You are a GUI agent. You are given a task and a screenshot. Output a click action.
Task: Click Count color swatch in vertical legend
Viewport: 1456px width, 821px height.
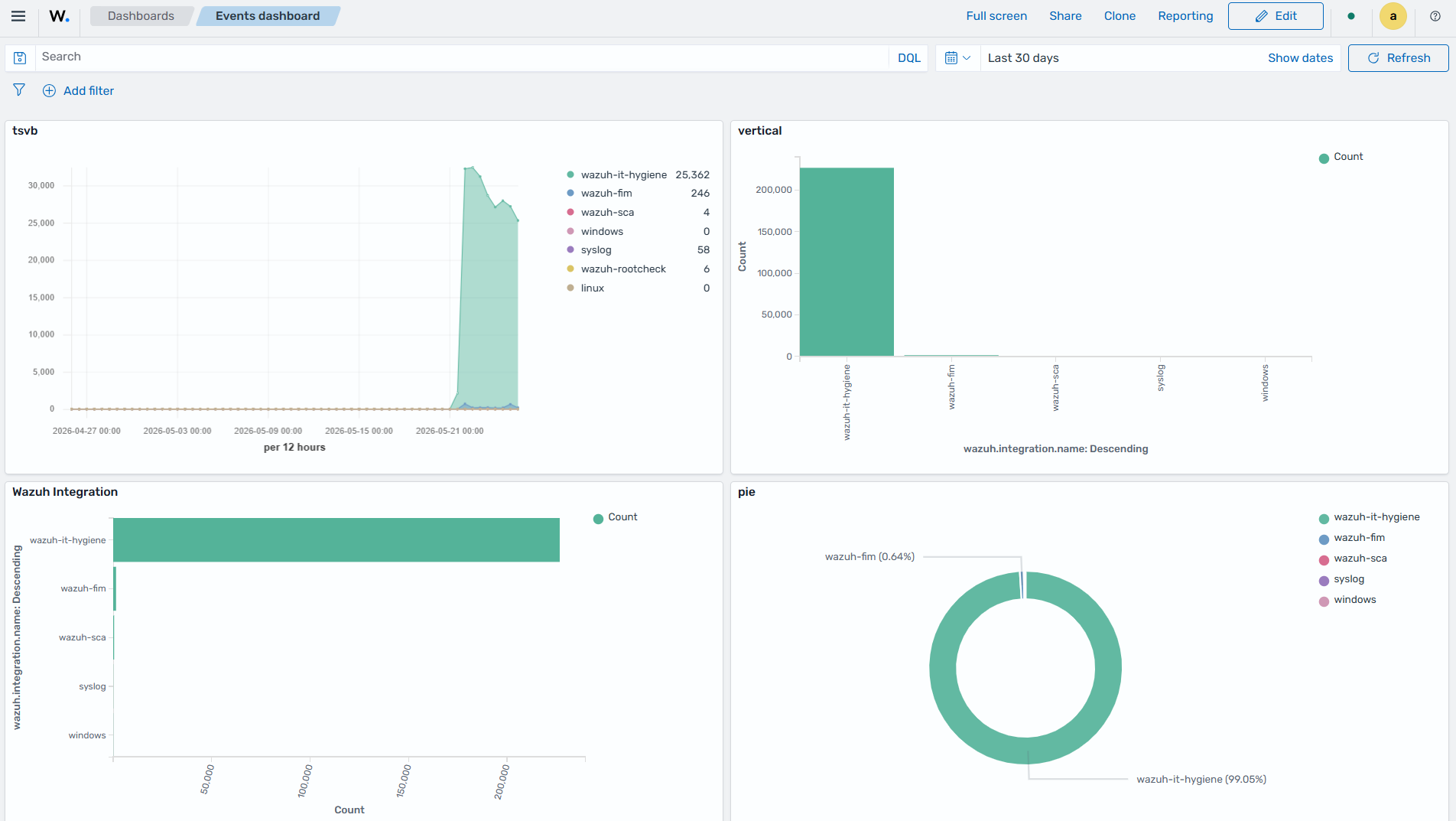1324,158
